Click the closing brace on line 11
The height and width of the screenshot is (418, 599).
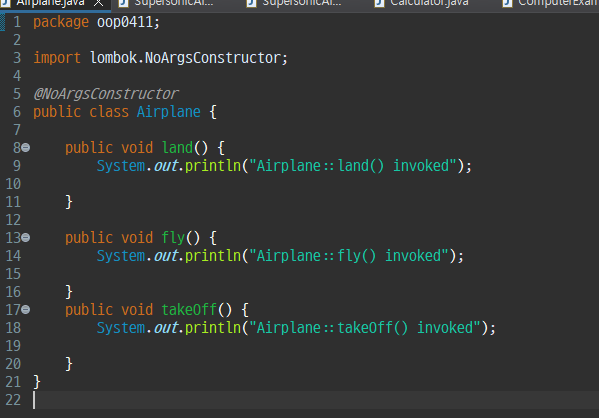69,202
